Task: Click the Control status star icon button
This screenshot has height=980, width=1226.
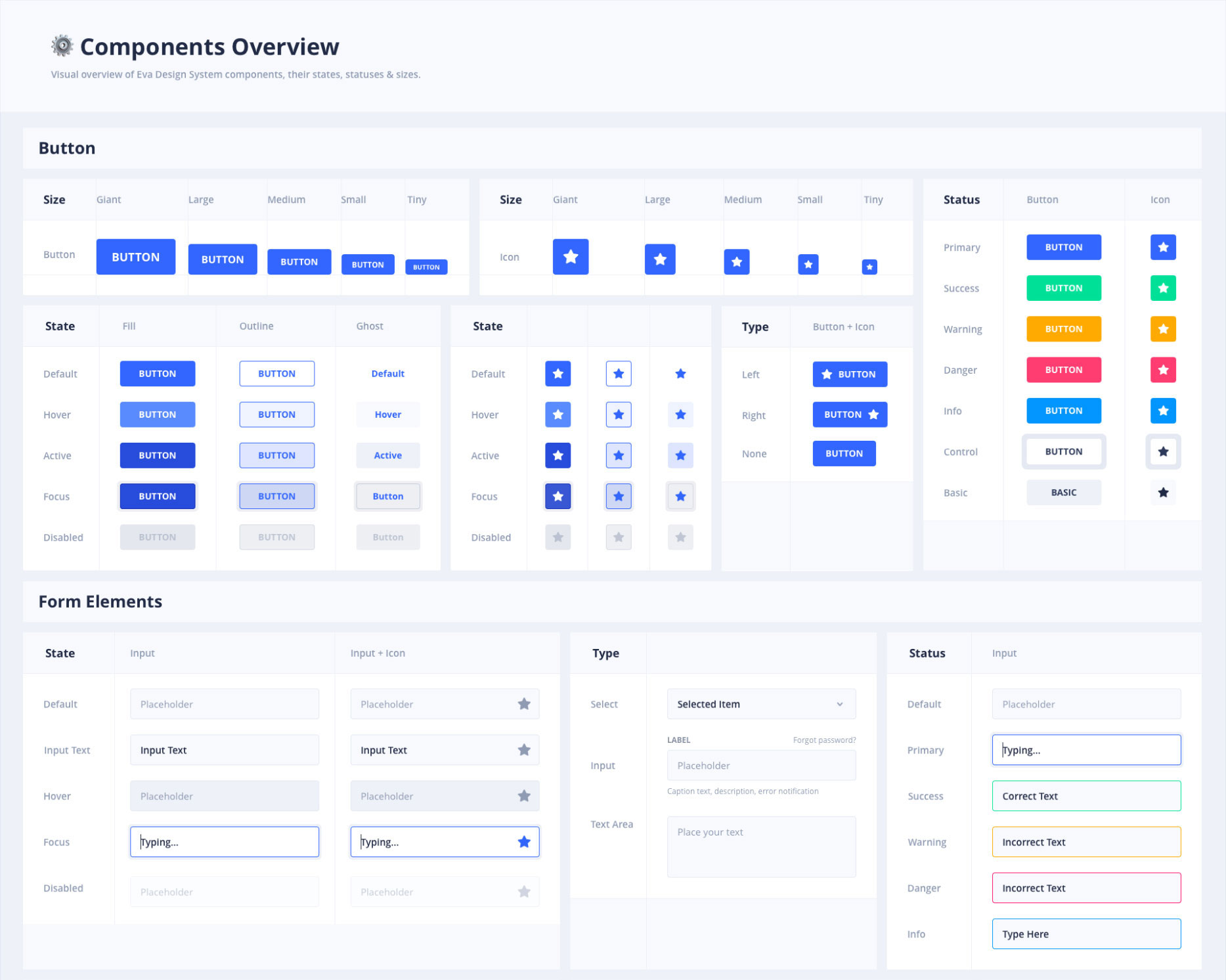Action: coord(1163,451)
